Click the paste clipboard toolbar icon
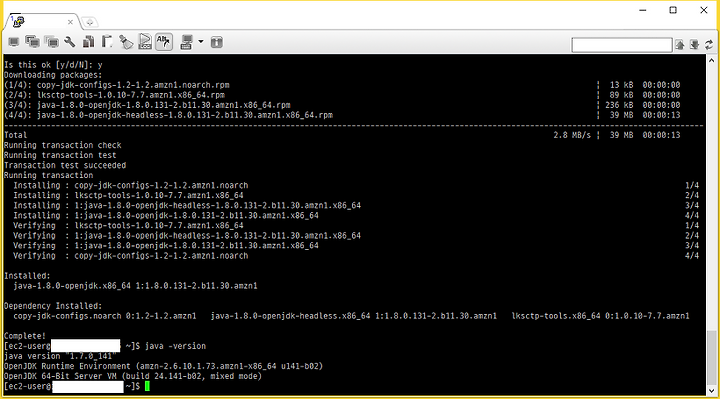Image resolution: width=720 pixels, height=399 pixels. point(107,42)
